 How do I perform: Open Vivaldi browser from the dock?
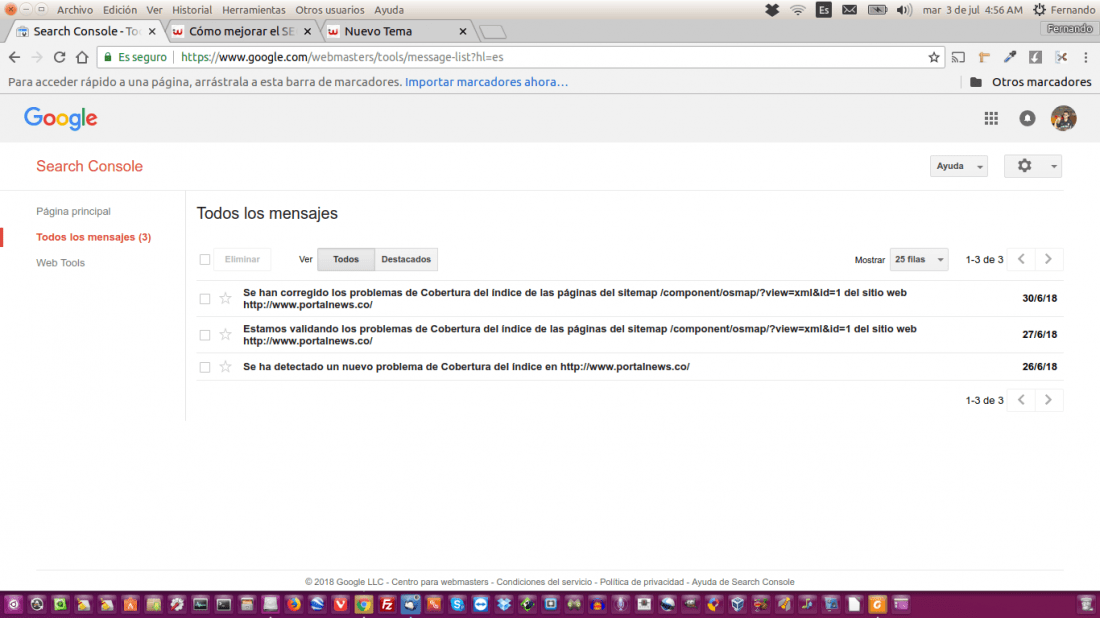pyautogui.click(x=340, y=604)
